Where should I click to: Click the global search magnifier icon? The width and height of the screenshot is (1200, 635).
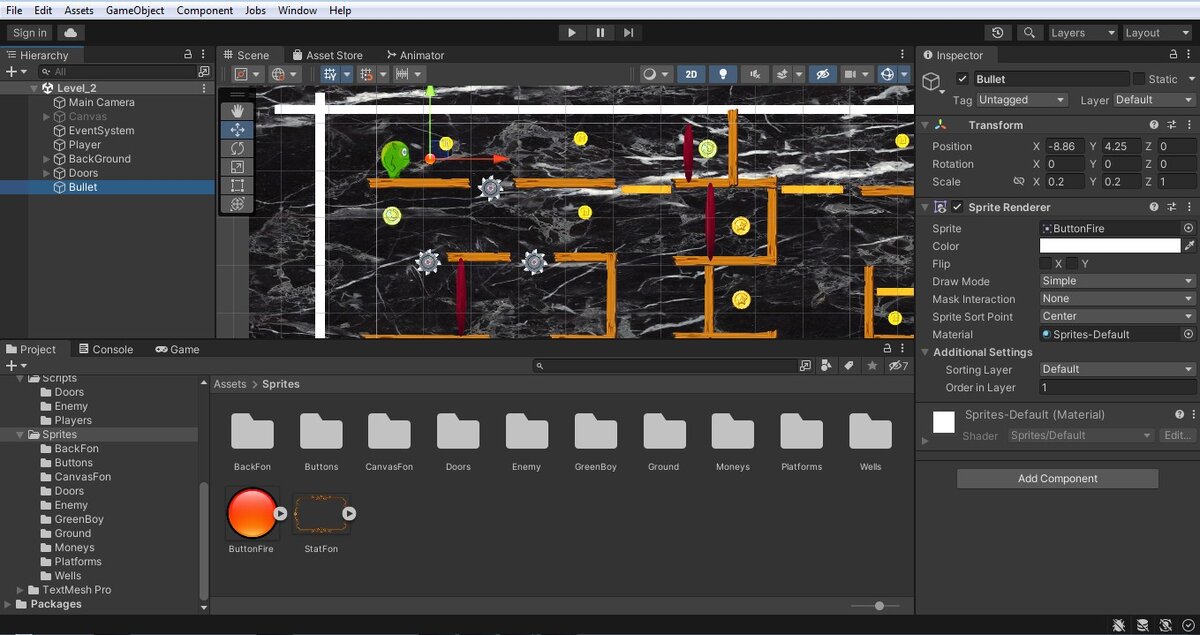point(1029,33)
